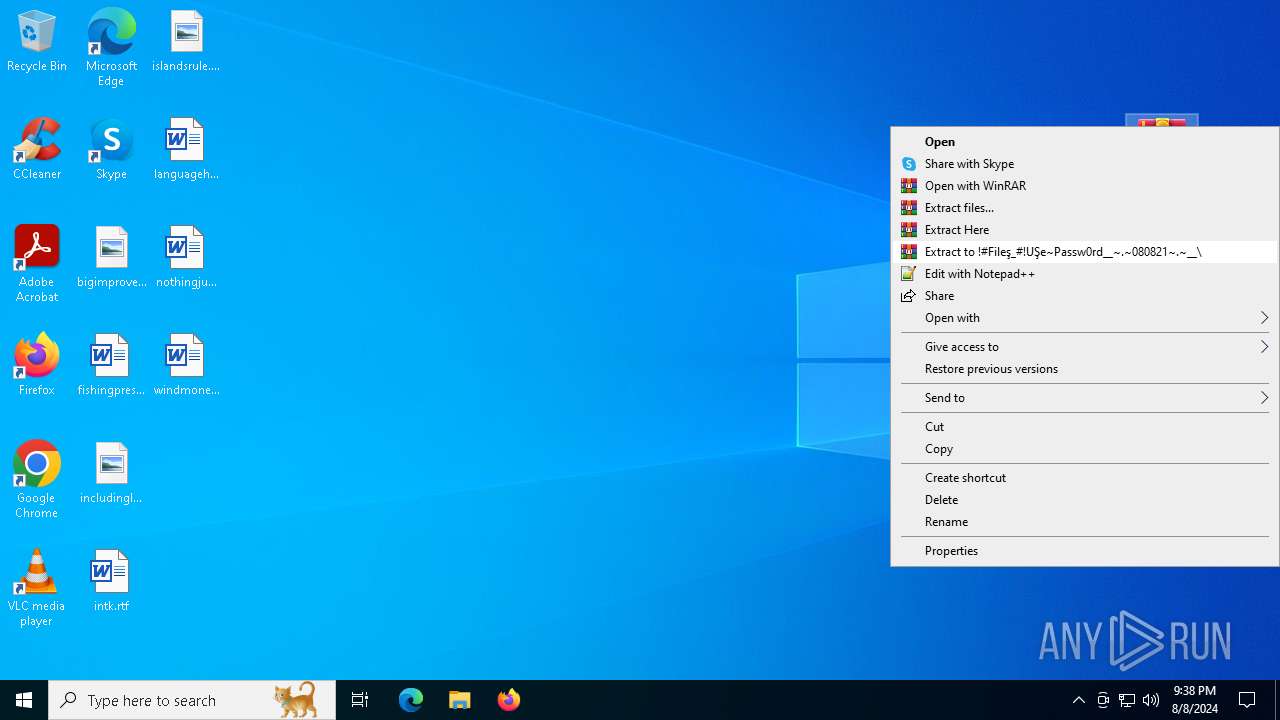
Task: Open Task View from the taskbar
Action: [360, 700]
